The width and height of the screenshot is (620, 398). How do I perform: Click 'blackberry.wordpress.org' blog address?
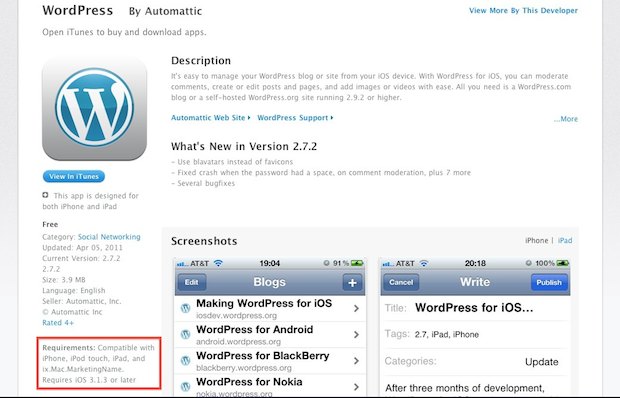tap(244, 368)
